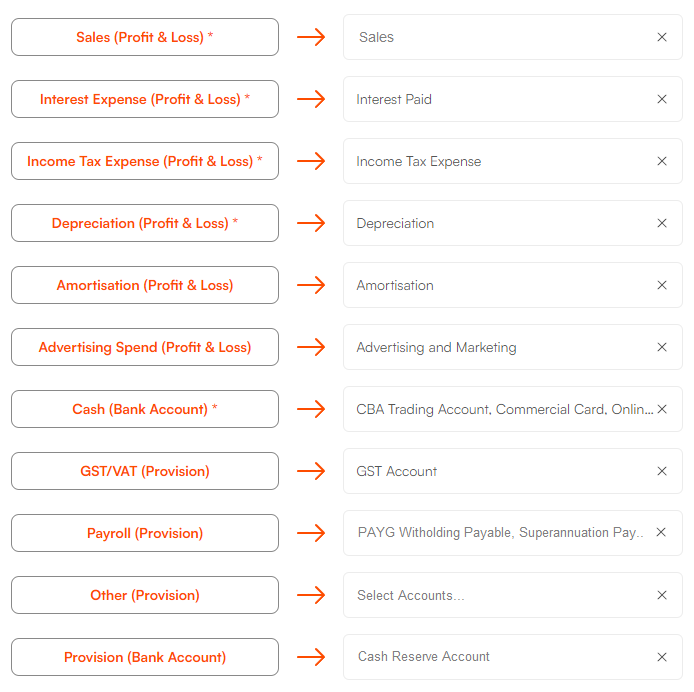Click the Cash (Bank Account) label button

(145, 409)
